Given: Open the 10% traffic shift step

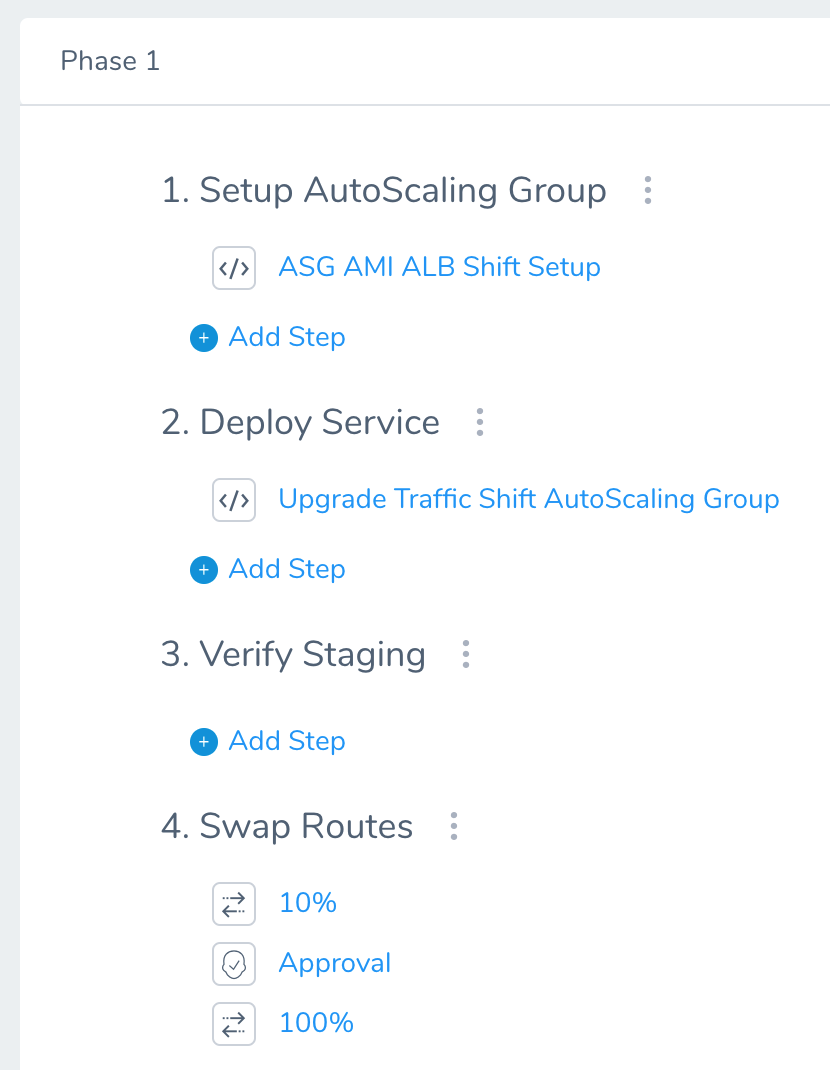Looking at the screenshot, I should click(308, 903).
